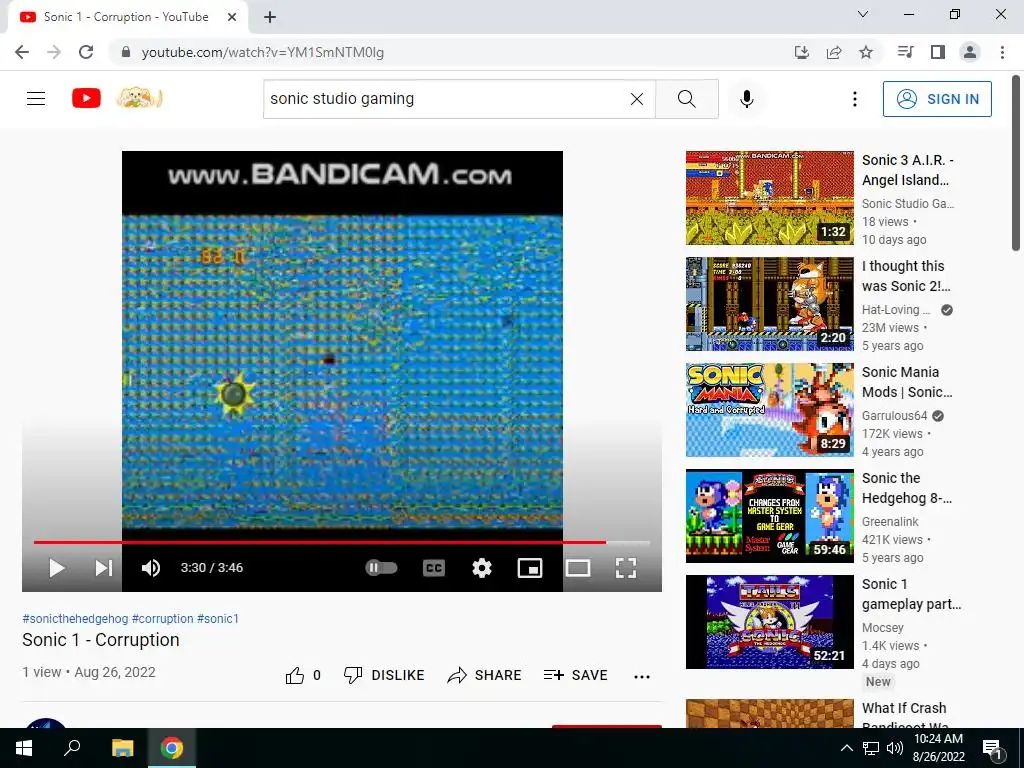Open Sonic Mania Mods video thumbnail

coord(769,409)
